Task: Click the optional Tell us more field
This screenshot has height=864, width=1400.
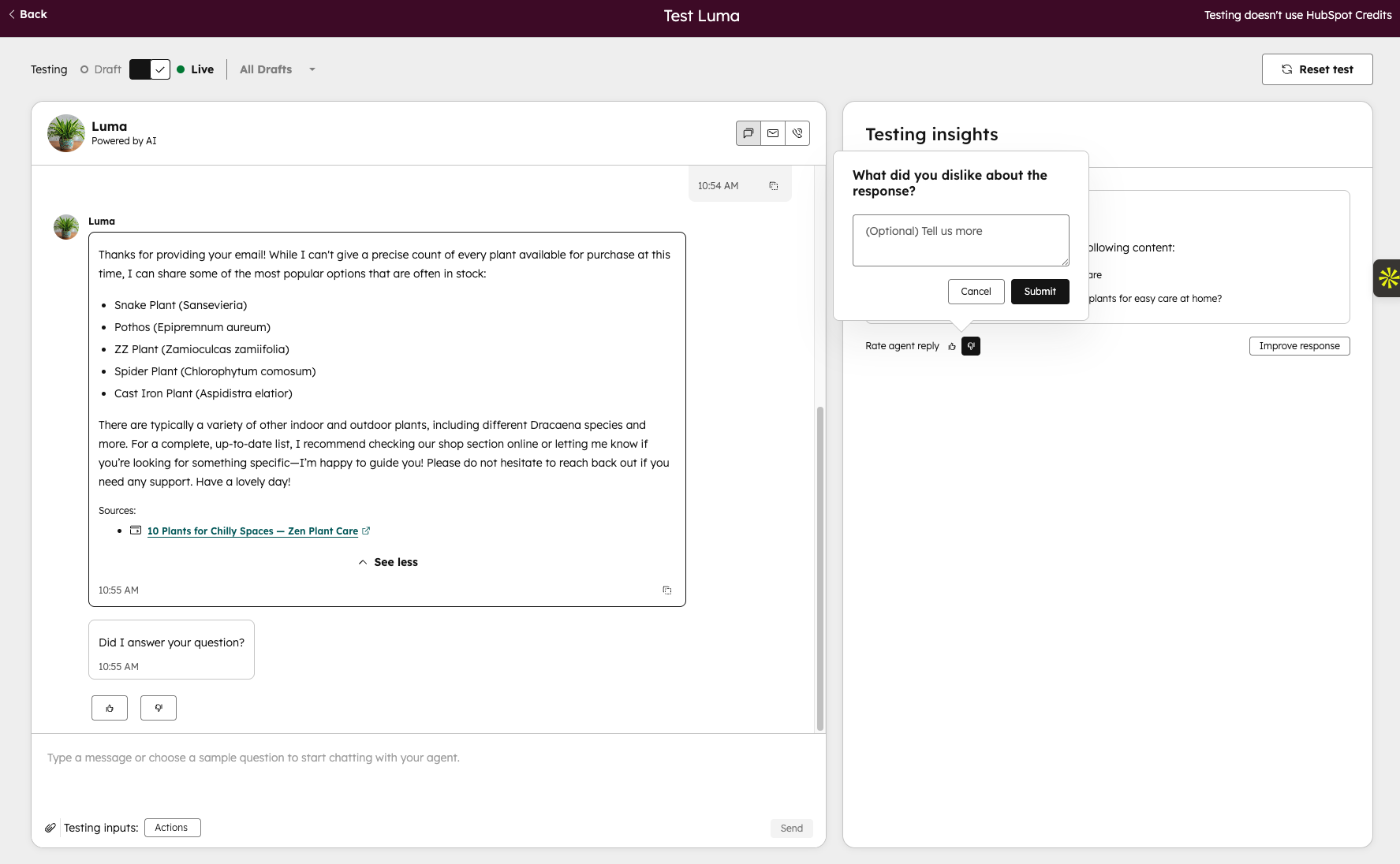Action: click(x=961, y=240)
